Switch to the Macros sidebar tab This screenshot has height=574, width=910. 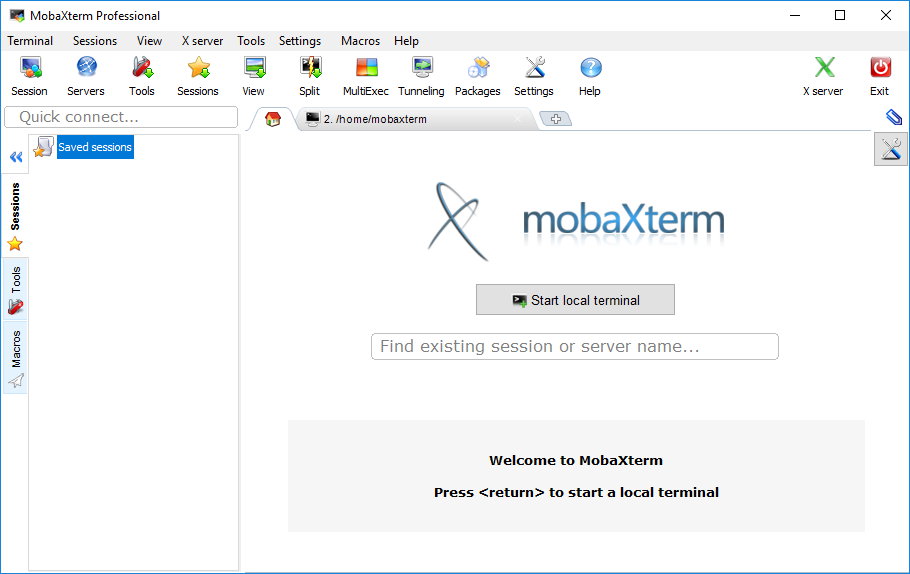15,359
